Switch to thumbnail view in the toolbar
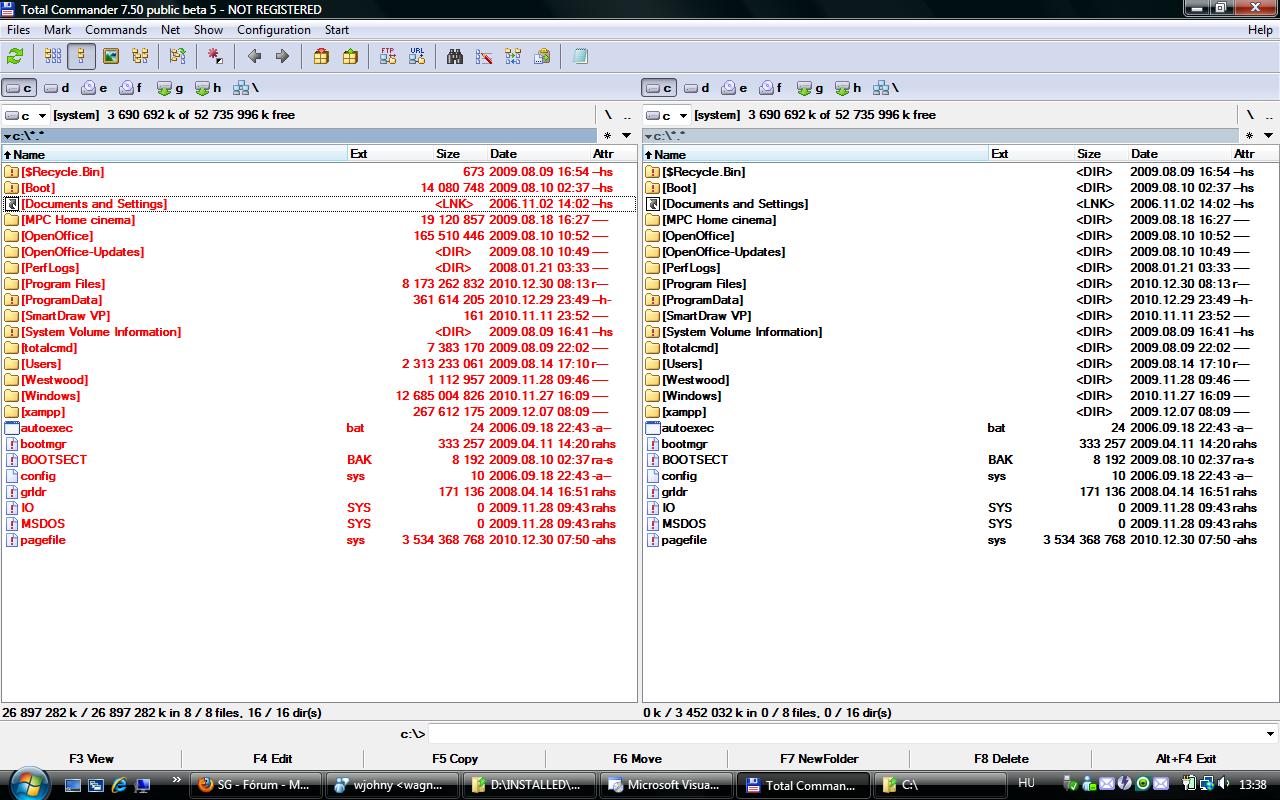1280x800 pixels. click(111, 57)
